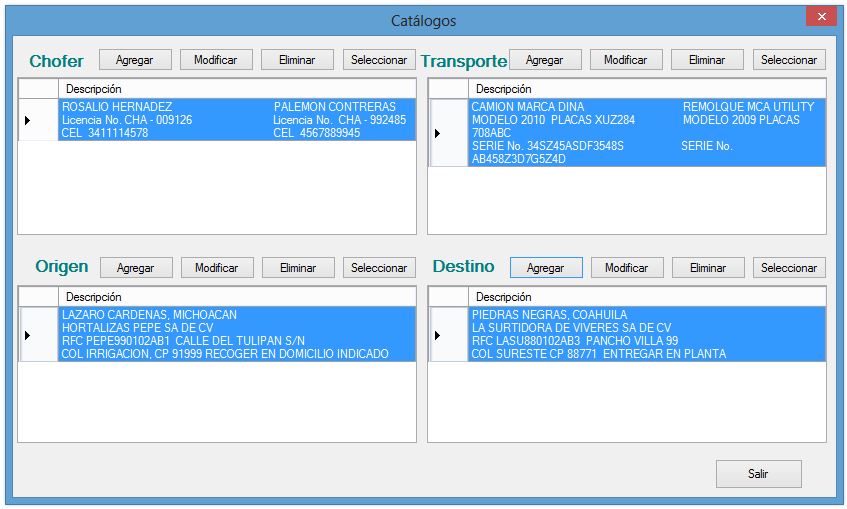Click Licencia No. CHA - 992485 text
Screen dimensions: 847x509
click(x=339, y=120)
